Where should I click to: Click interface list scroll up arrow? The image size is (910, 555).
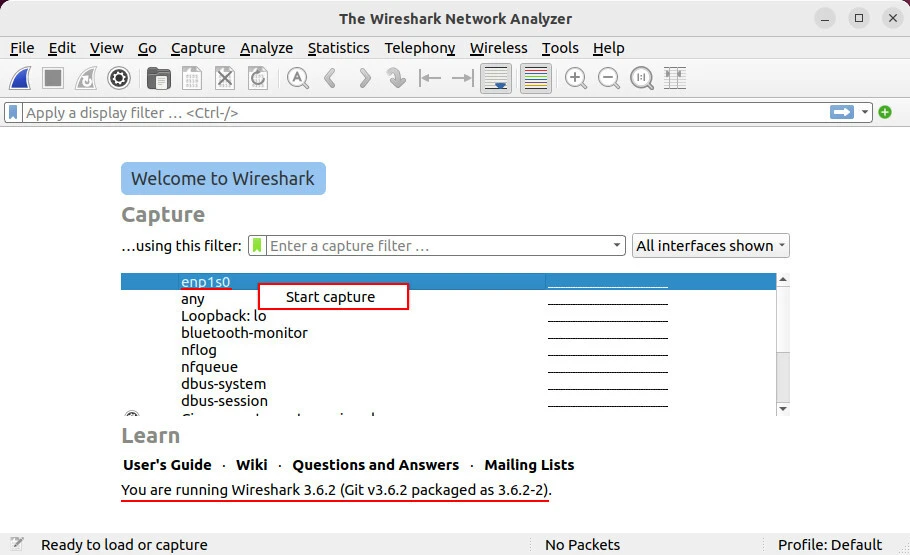tap(783, 280)
